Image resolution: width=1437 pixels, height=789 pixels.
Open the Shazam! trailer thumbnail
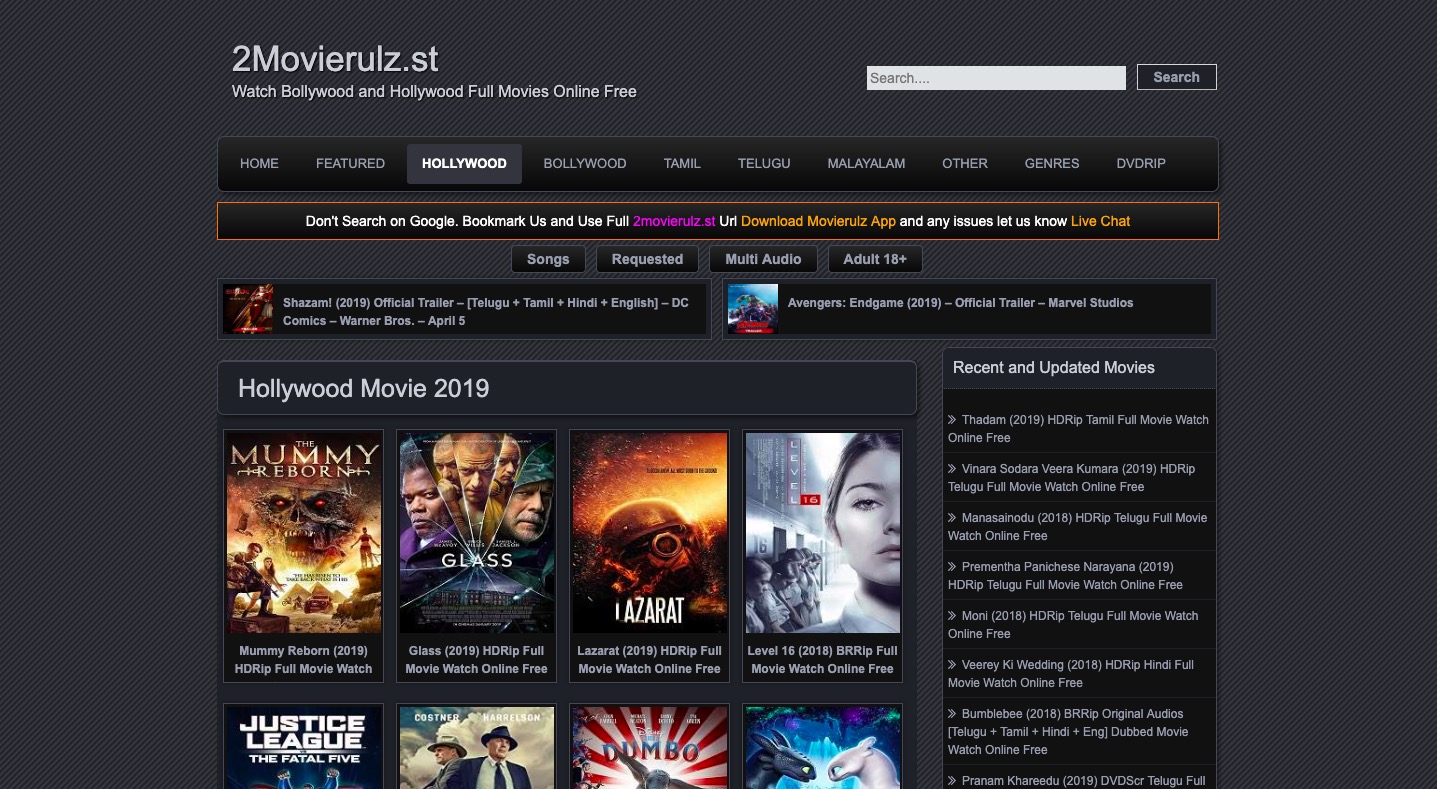click(x=248, y=309)
